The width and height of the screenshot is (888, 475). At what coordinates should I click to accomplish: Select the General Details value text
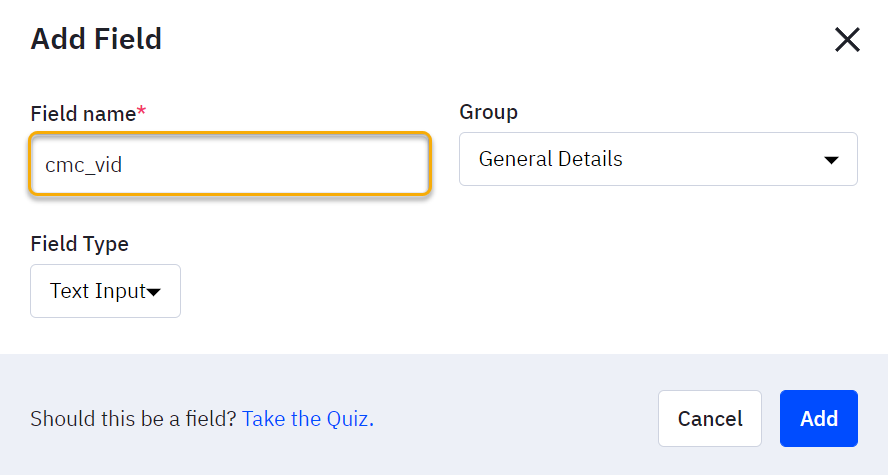click(x=550, y=159)
